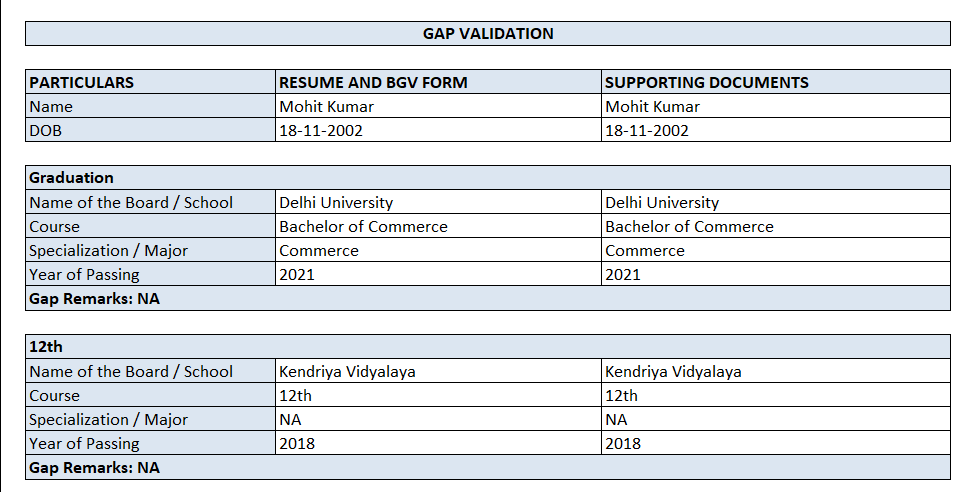The height and width of the screenshot is (492, 967).
Task: Select the GAP VALIDATION title cell
Action: click(488, 34)
